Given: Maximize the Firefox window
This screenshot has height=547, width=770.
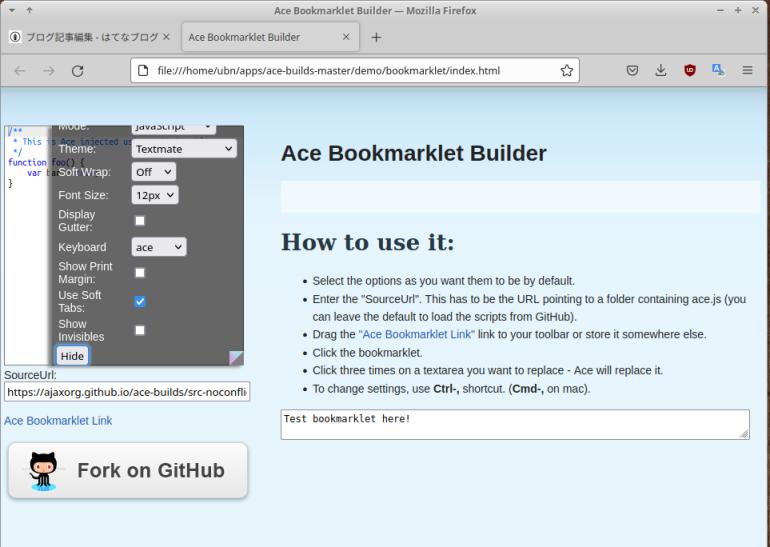Looking at the screenshot, I should coord(738,10).
